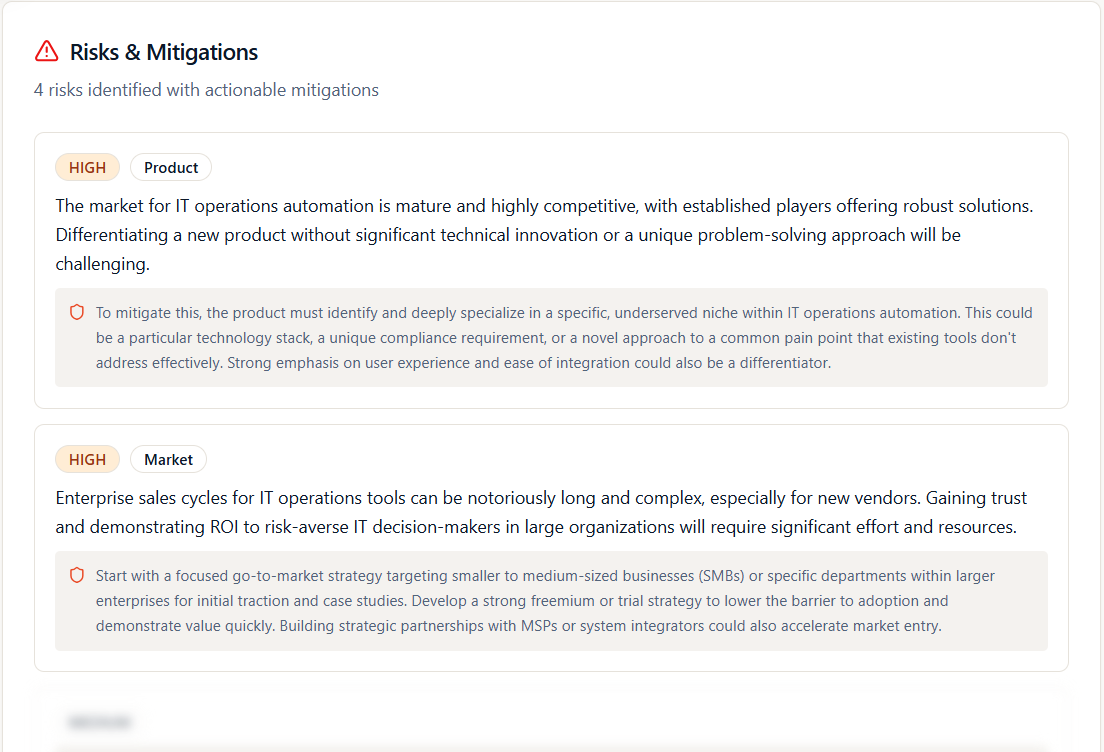Viewport: 1104px width, 752px height.
Task: Click the IT operations automation risk description
Action: tap(544, 234)
